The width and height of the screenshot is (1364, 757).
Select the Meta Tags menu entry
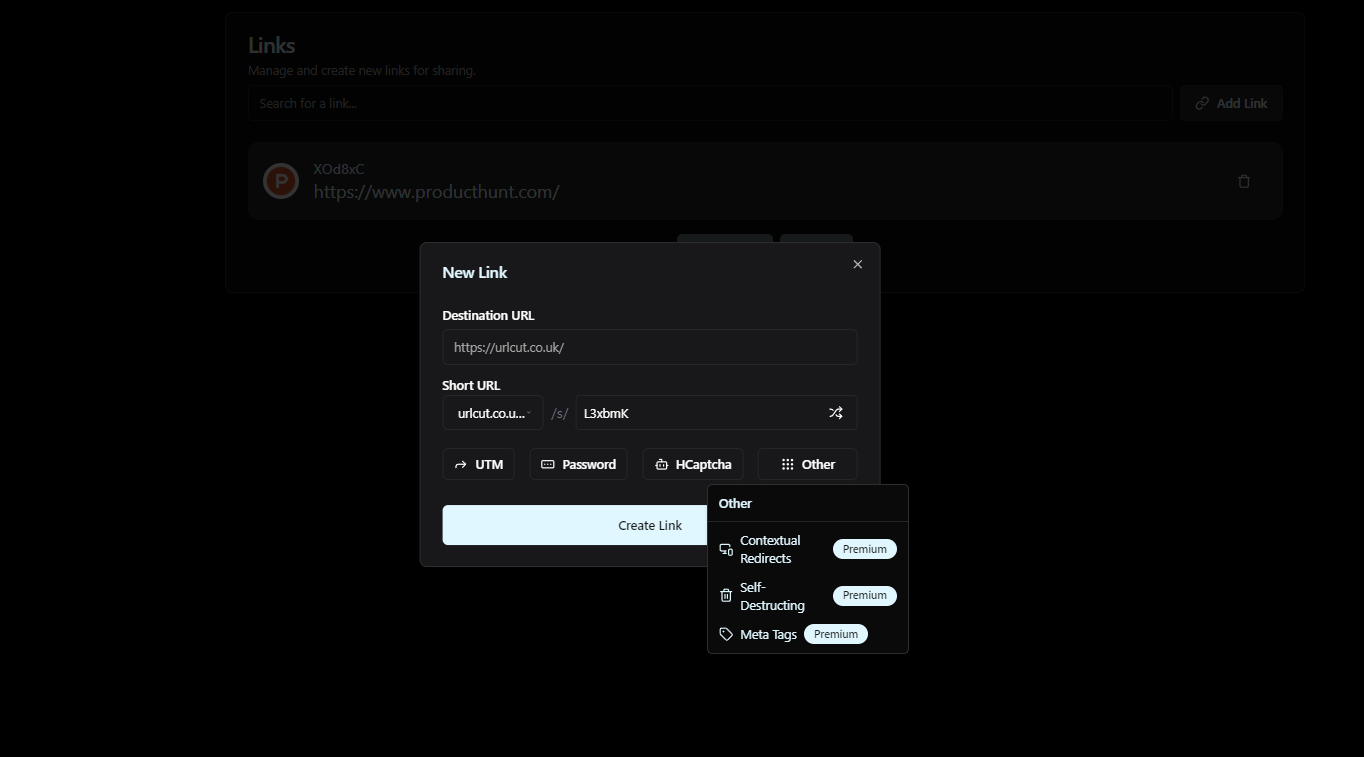(808, 634)
